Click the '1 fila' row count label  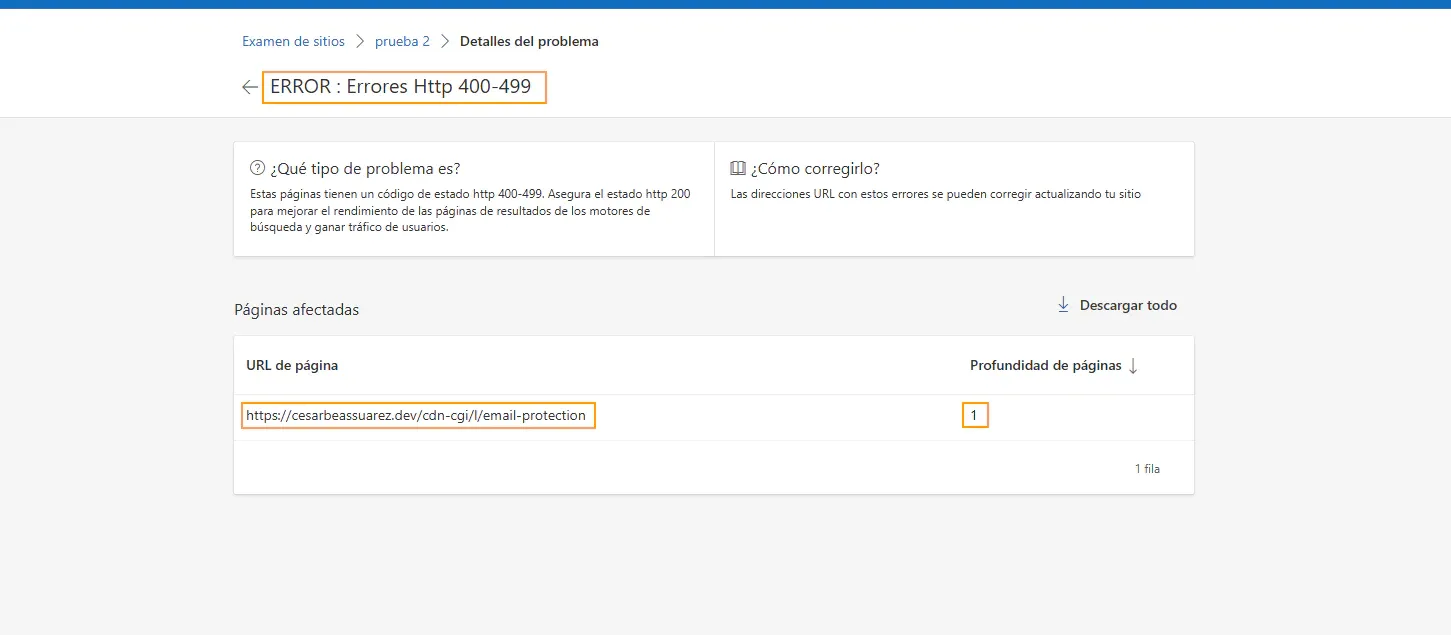click(1147, 467)
